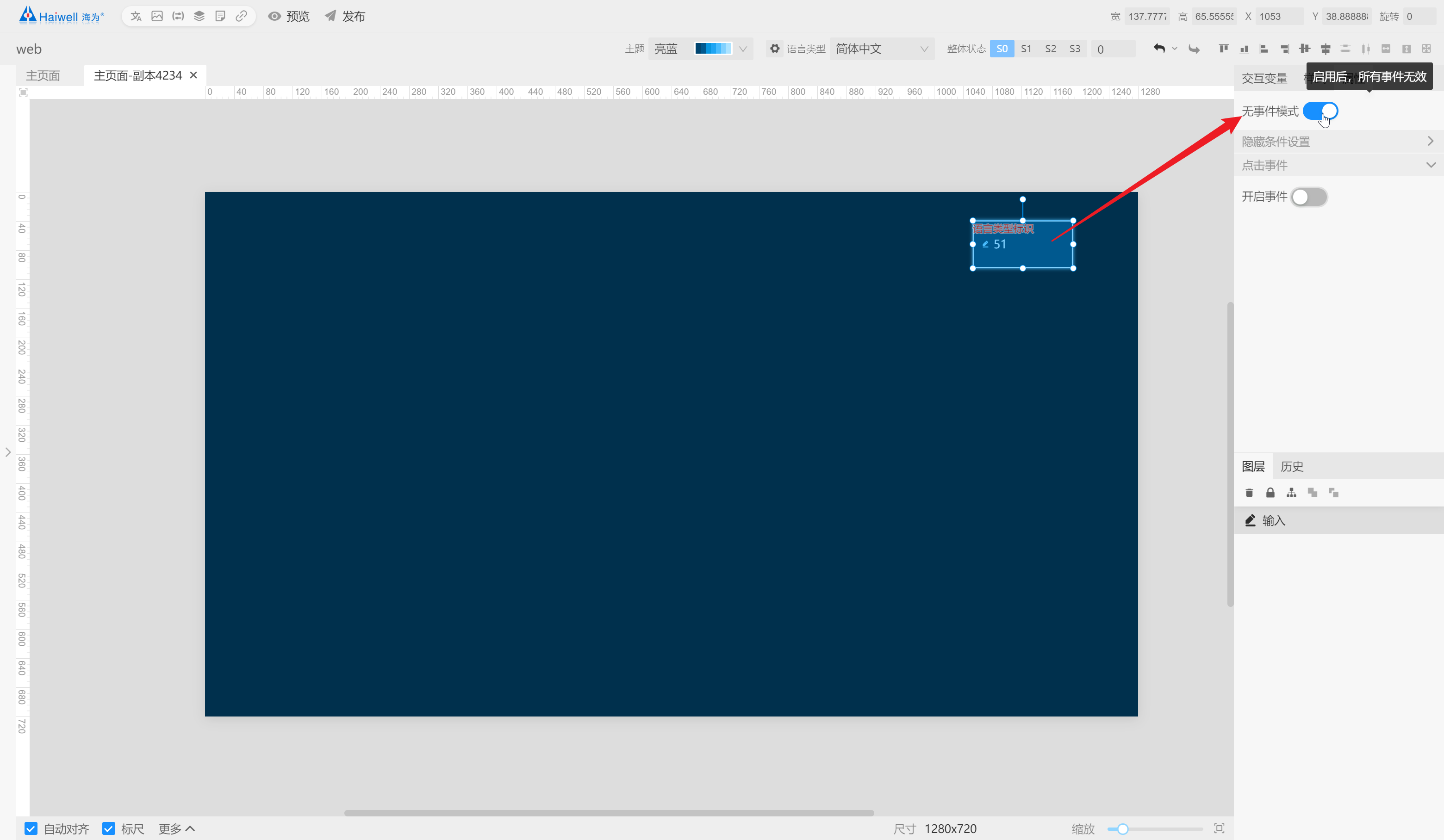This screenshot has height=840, width=1444.
Task: Click the 宽 width input field
Action: pos(1148,16)
